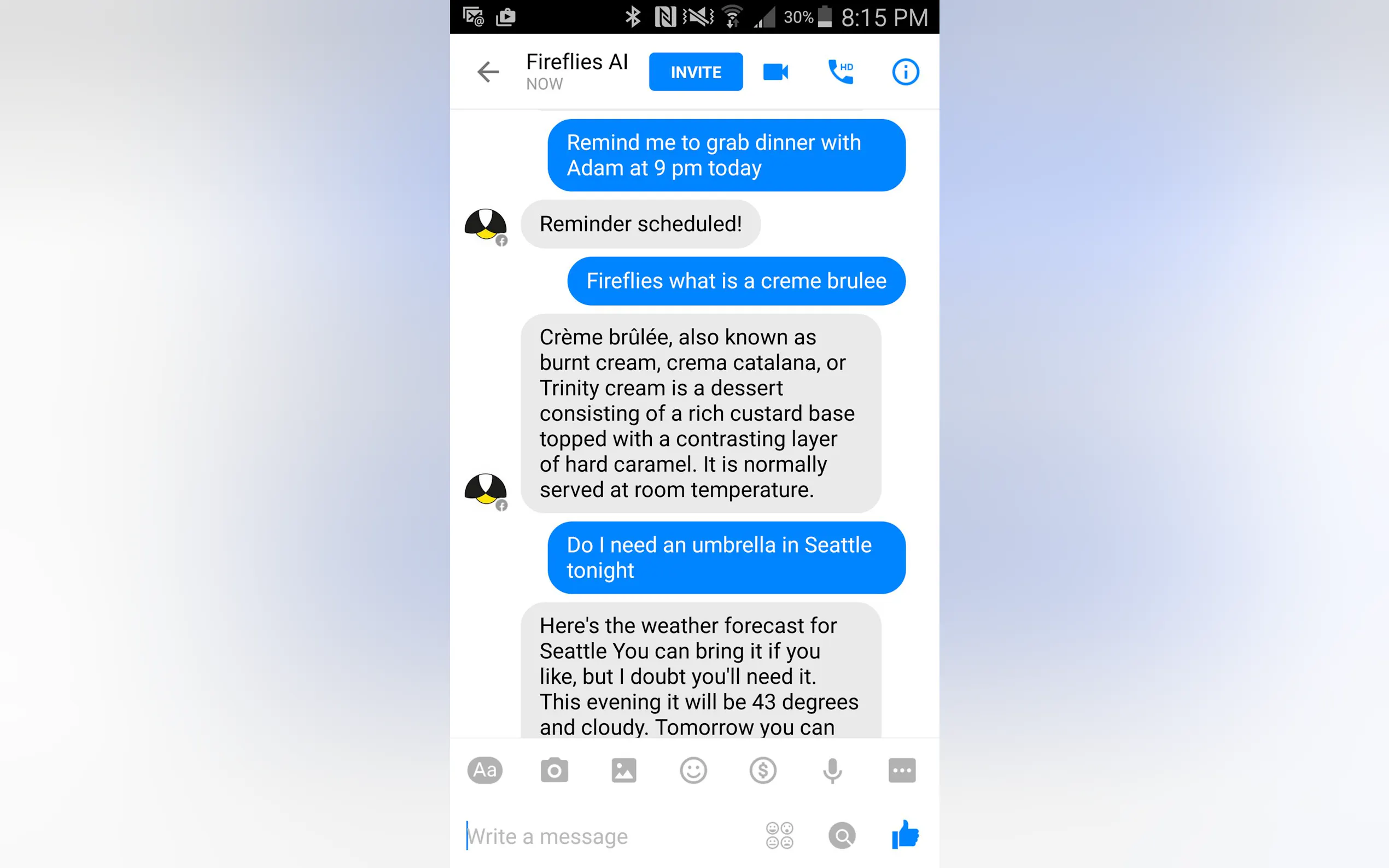This screenshot has width=1389, height=868.
Task: Expand more options with three dots
Action: click(x=902, y=770)
